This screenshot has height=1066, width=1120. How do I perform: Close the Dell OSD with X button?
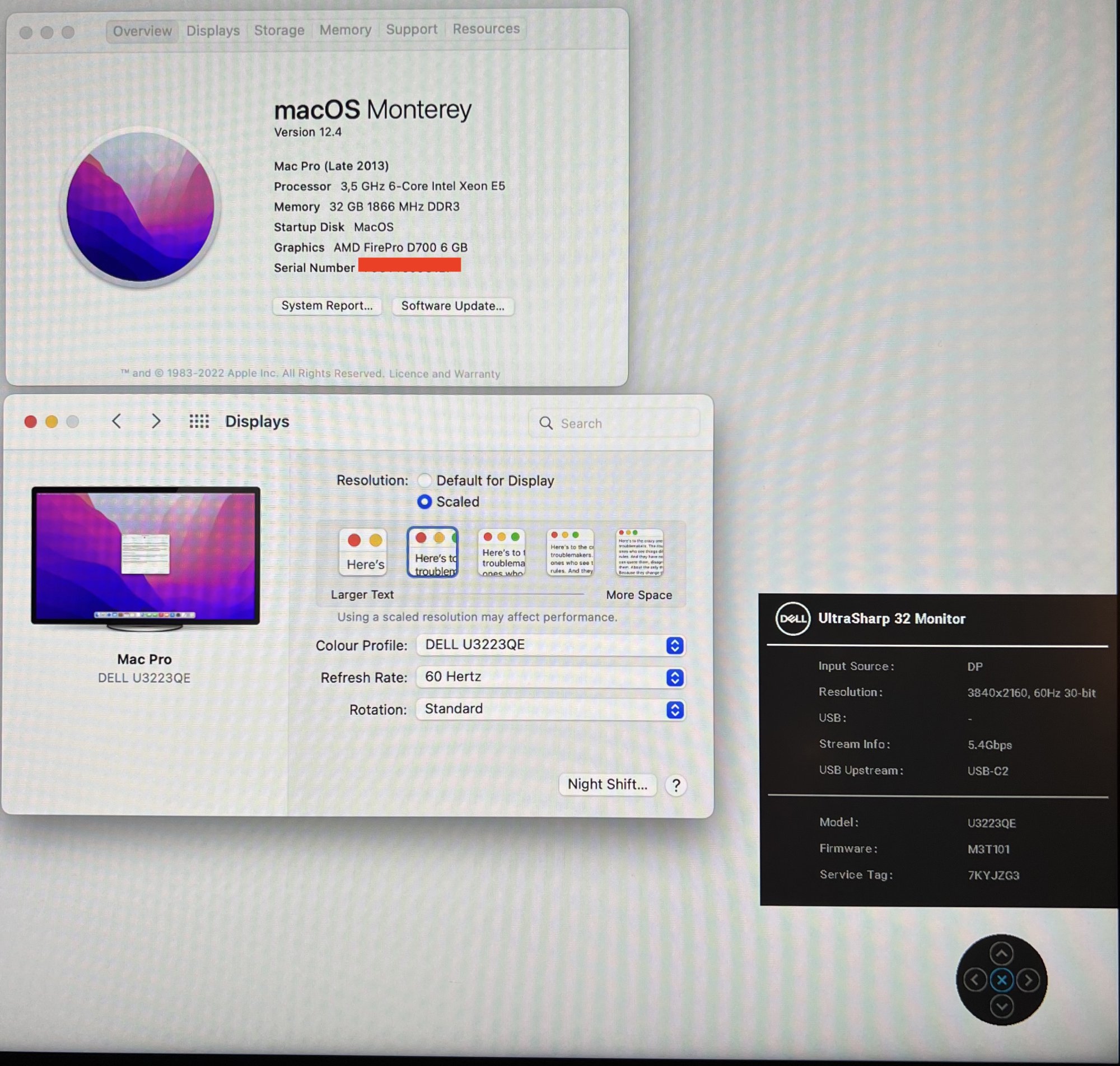click(1001, 980)
